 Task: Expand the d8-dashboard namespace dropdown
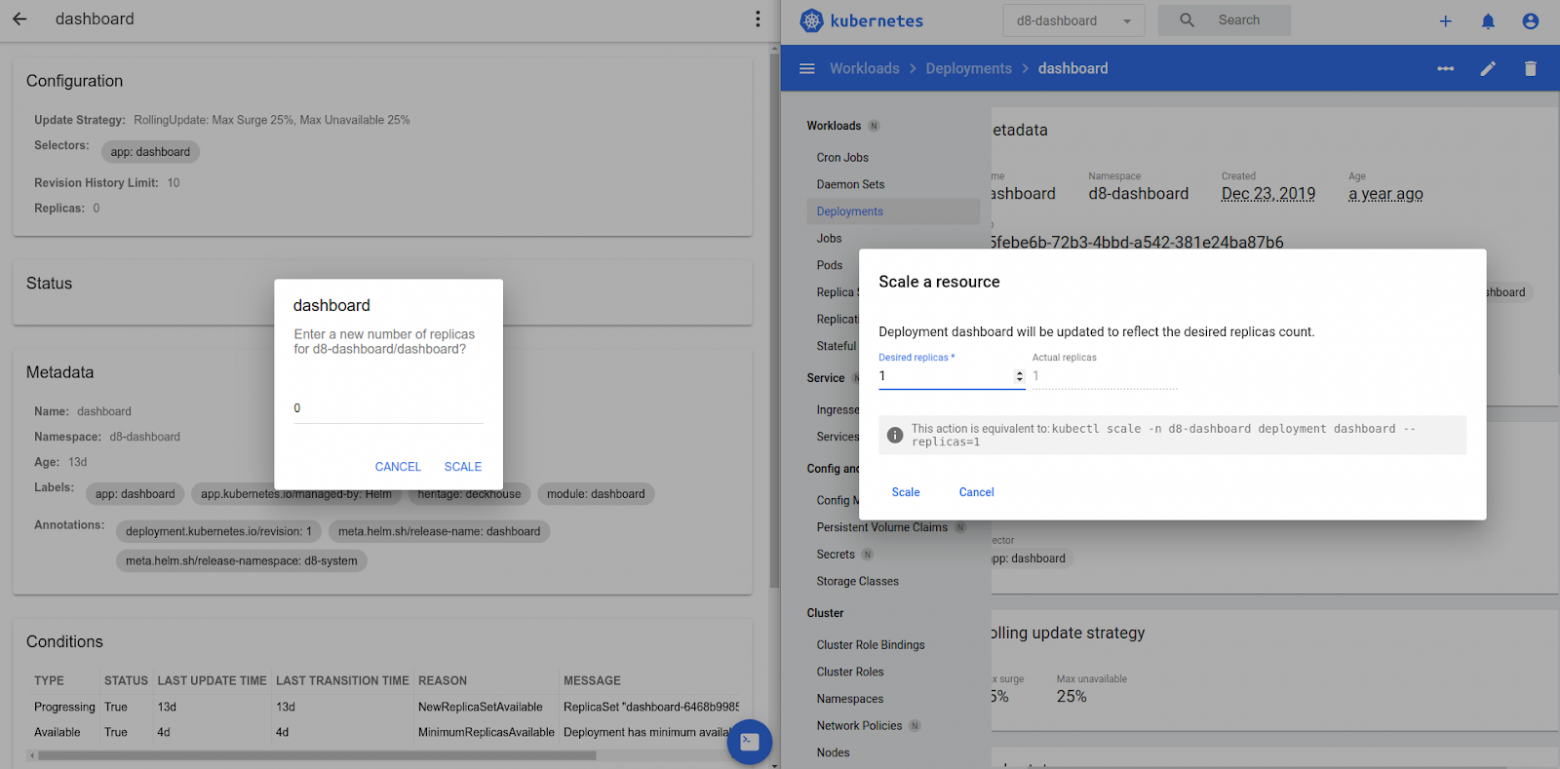coord(1073,21)
